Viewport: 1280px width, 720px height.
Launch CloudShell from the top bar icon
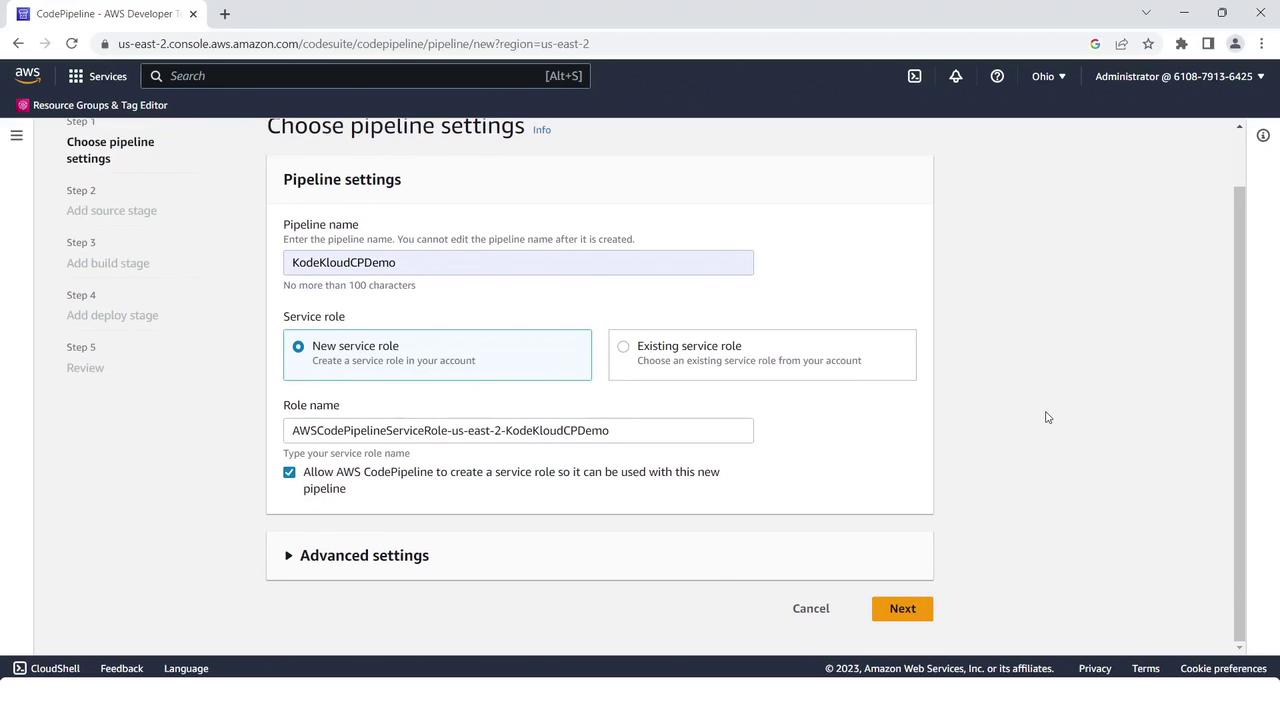click(x=914, y=76)
